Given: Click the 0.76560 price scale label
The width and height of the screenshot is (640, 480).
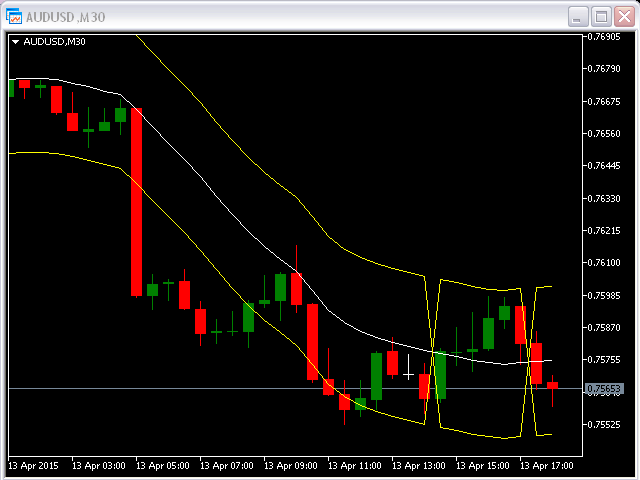Looking at the screenshot, I should (x=604, y=134).
